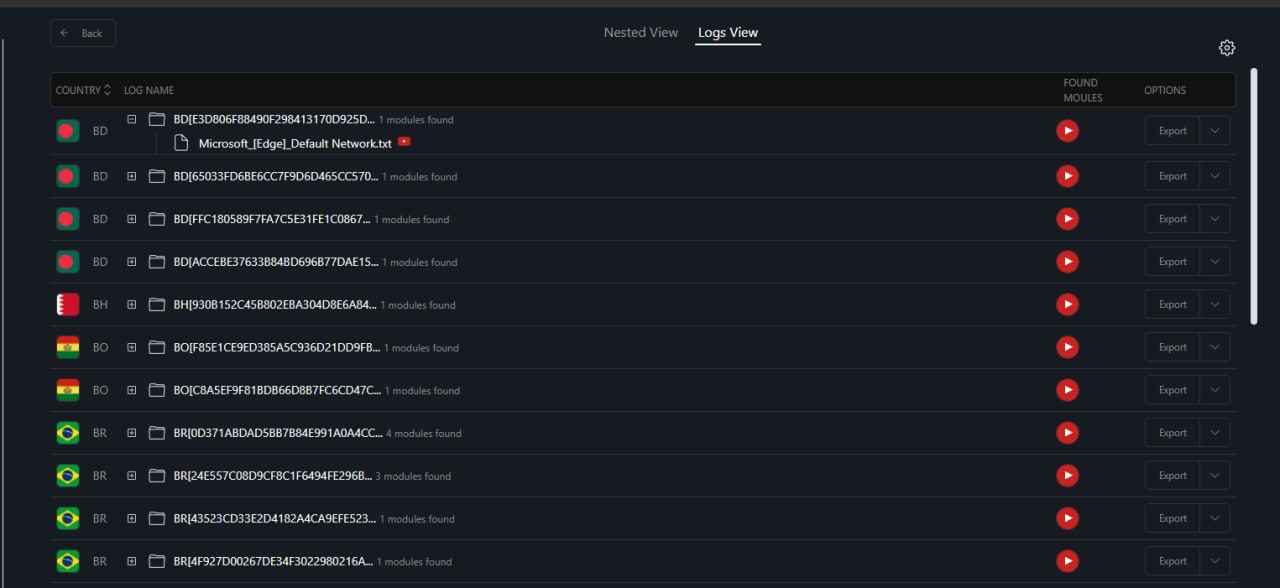Expand the BD[FFC18058 log folder

coord(131,219)
